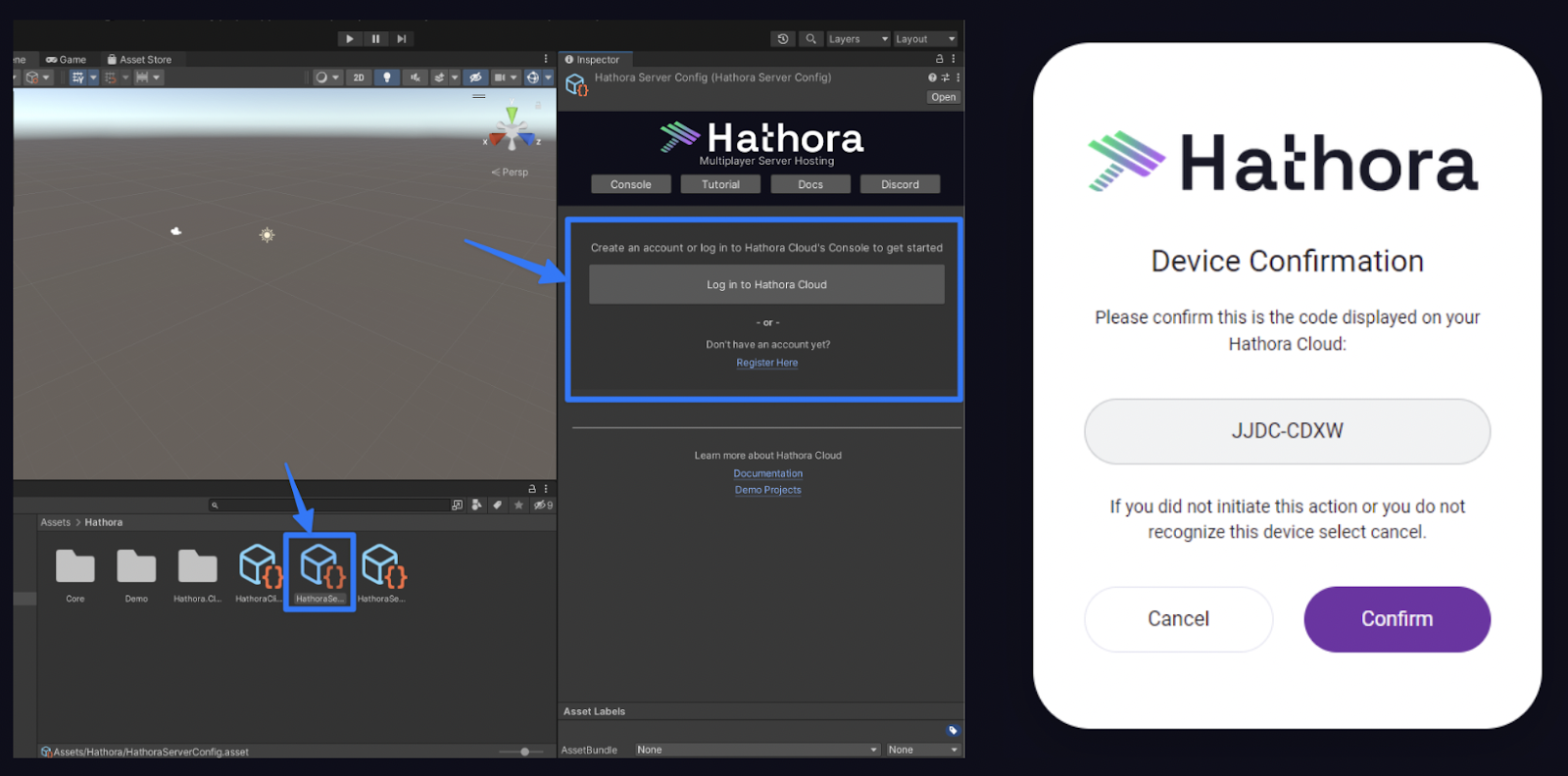
Task: Click the Step frame button
Action: coord(402,39)
